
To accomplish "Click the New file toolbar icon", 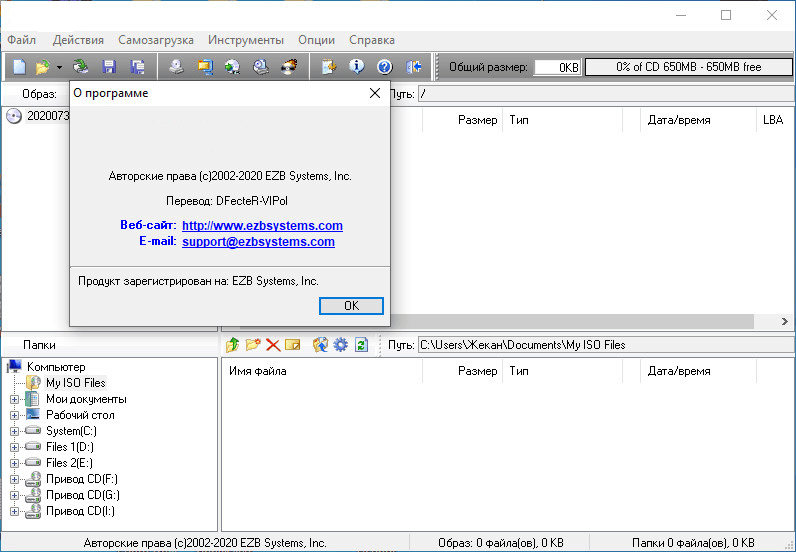I will click(19, 67).
